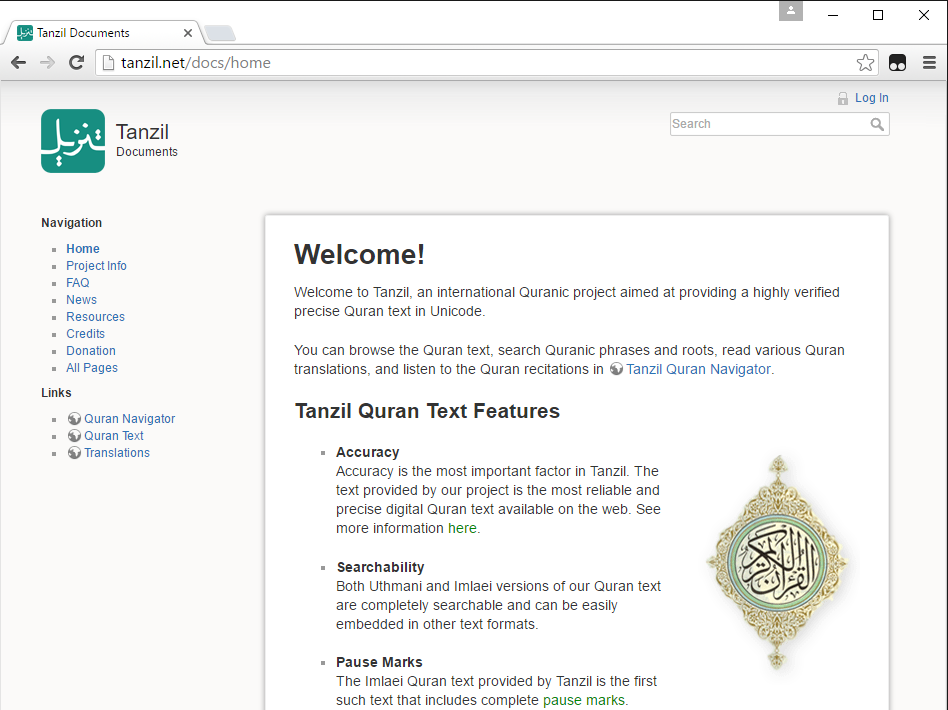Click the globe icon next to Translations
The width and height of the screenshot is (948, 710).
tap(74, 452)
